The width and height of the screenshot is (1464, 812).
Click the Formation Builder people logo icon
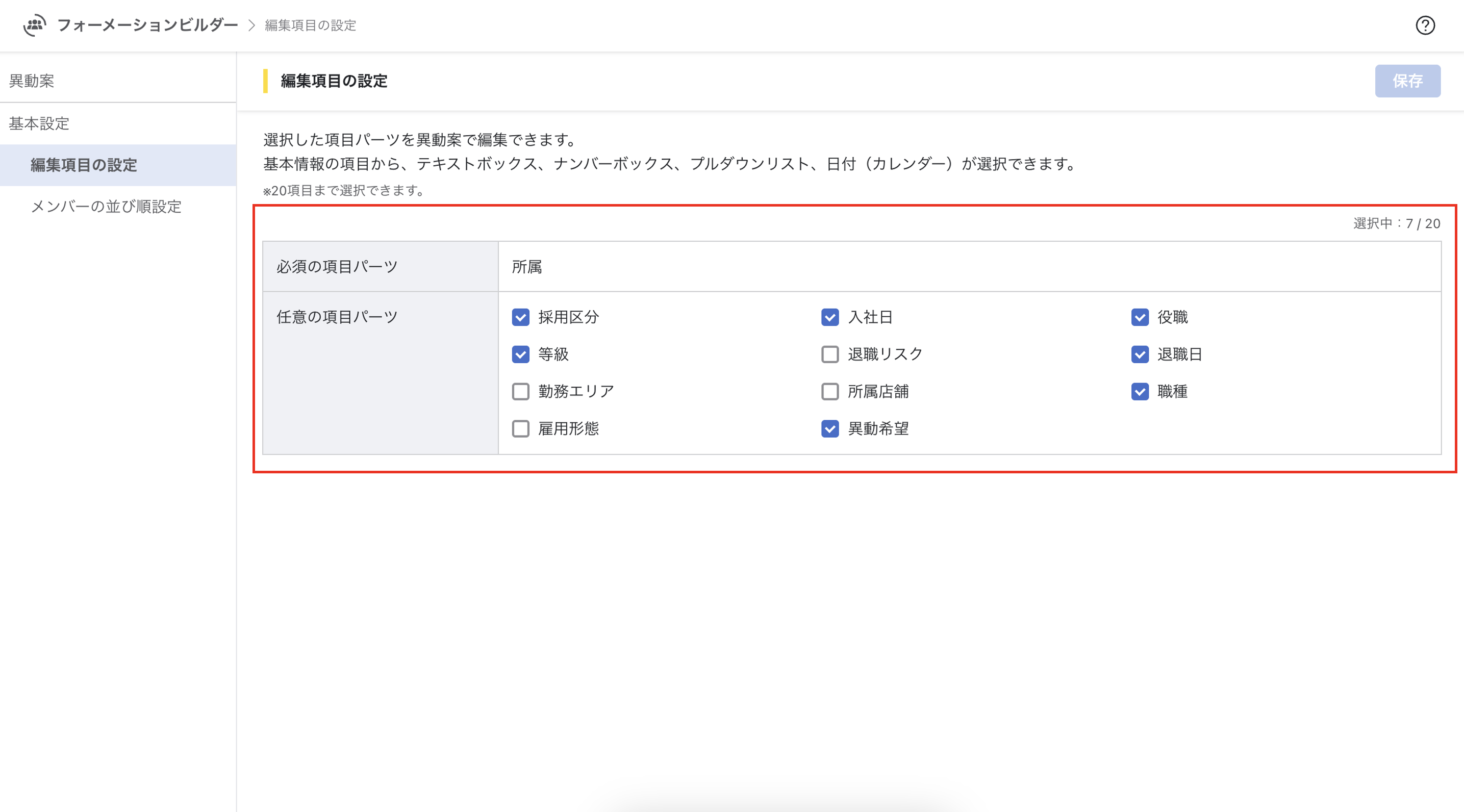point(35,25)
